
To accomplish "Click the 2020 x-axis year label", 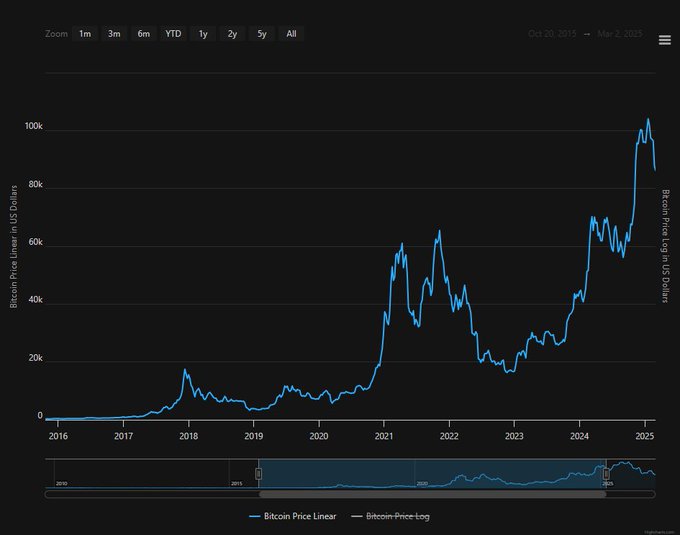I will (319, 436).
